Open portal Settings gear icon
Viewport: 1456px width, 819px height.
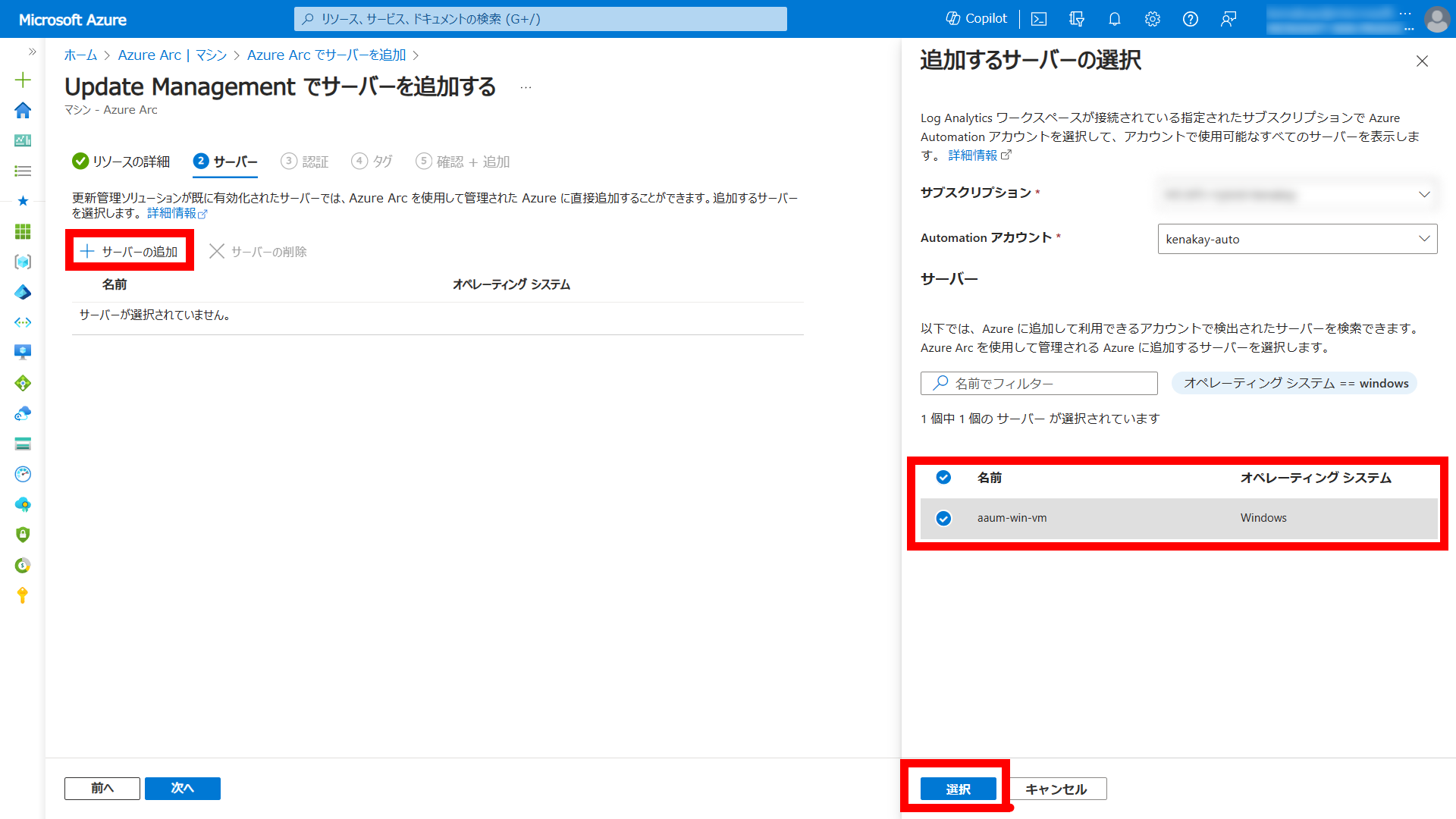pyautogui.click(x=1153, y=19)
